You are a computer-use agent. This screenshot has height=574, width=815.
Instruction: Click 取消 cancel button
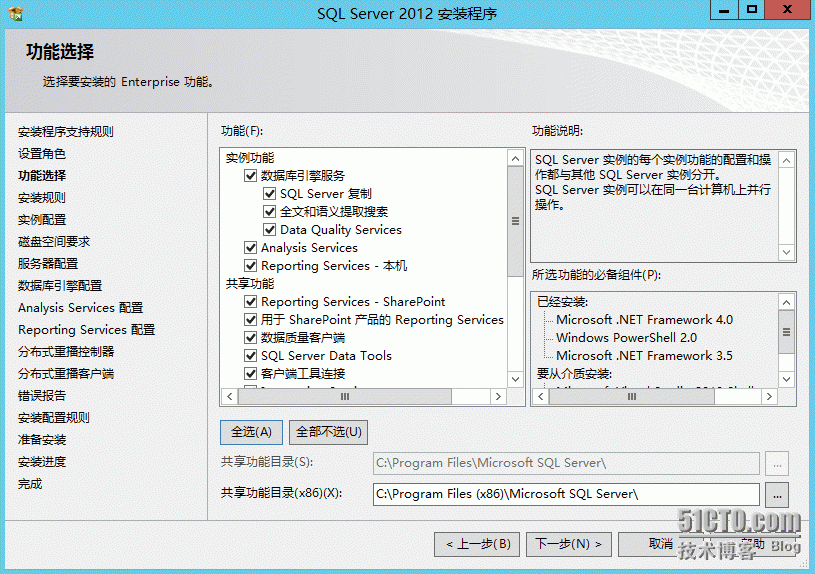pos(660,544)
